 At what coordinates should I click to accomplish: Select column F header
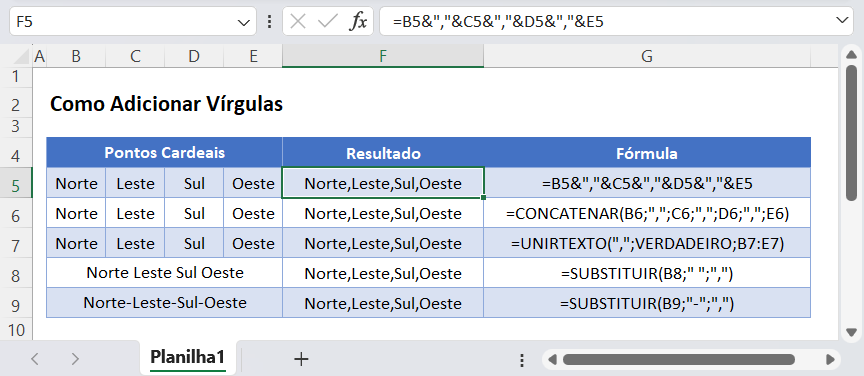tap(383, 56)
